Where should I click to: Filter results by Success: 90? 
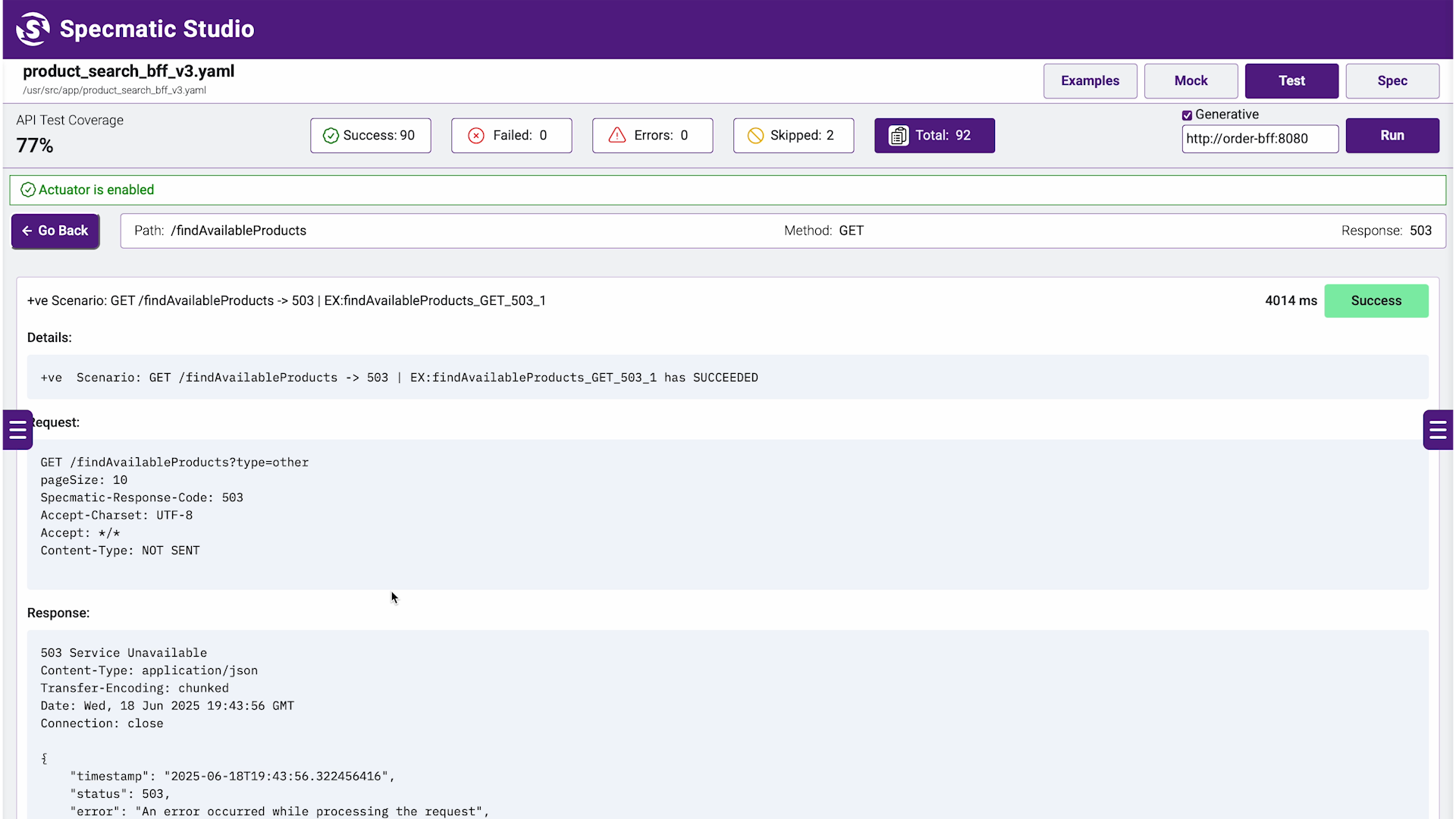pyautogui.click(x=371, y=136)
